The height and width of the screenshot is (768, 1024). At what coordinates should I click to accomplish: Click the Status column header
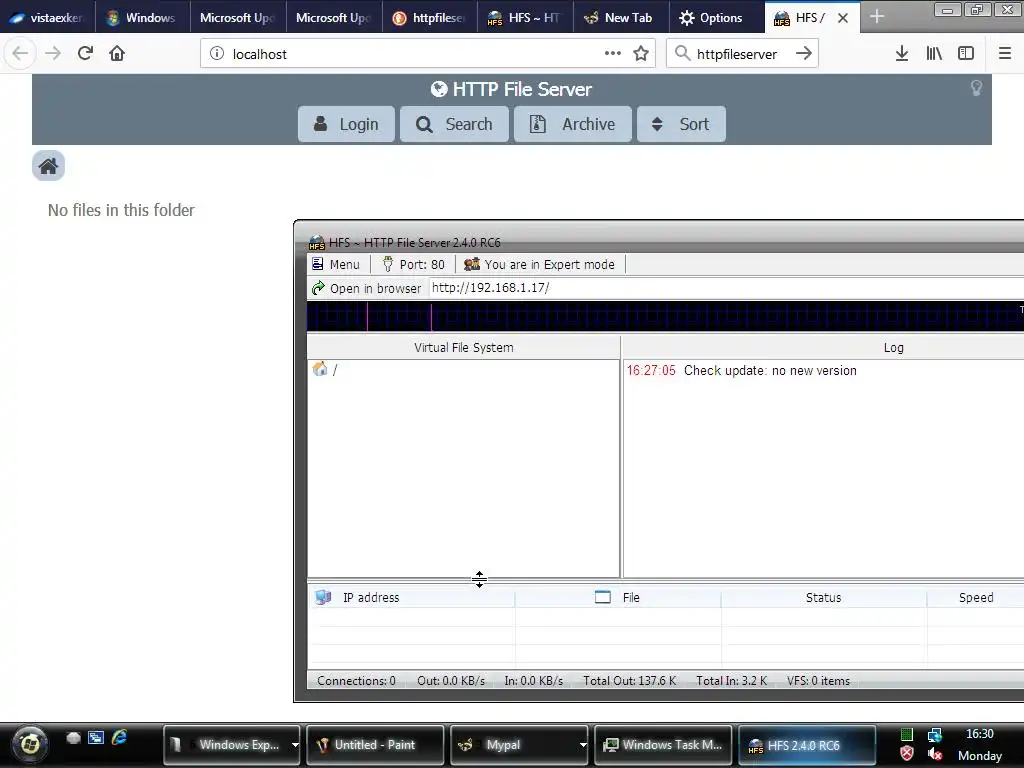click(824, 598)
